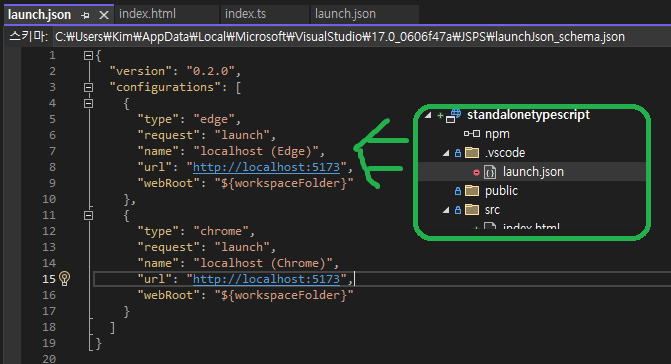Collapse the Edge configuration block on line 4

(88, 103)
